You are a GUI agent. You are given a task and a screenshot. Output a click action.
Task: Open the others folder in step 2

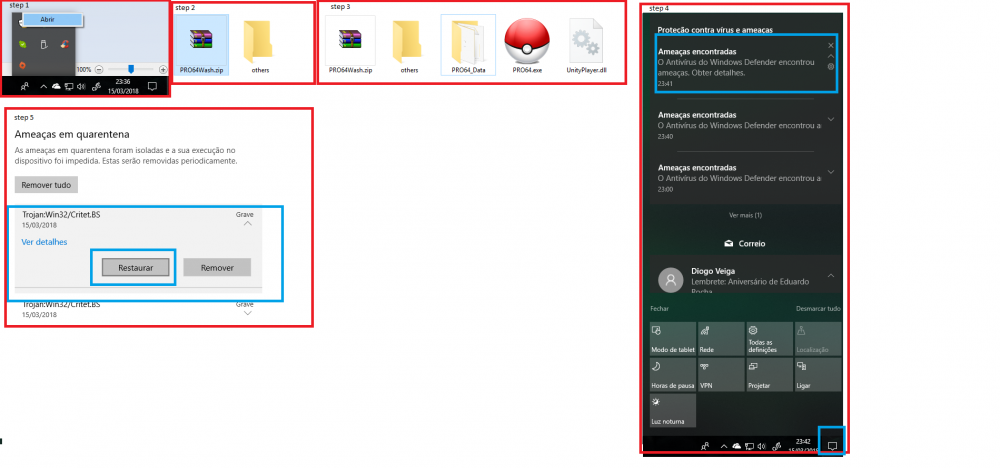click(x=260, y=42)
